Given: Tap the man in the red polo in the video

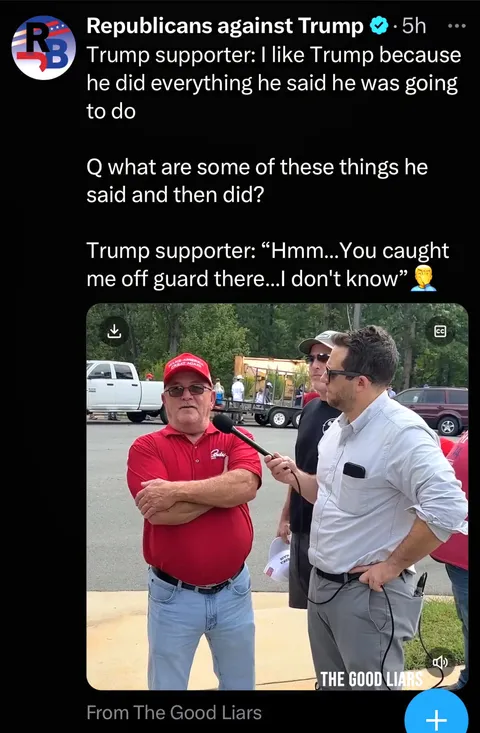Looking at the screenshot, I should (x=194, y=519).
